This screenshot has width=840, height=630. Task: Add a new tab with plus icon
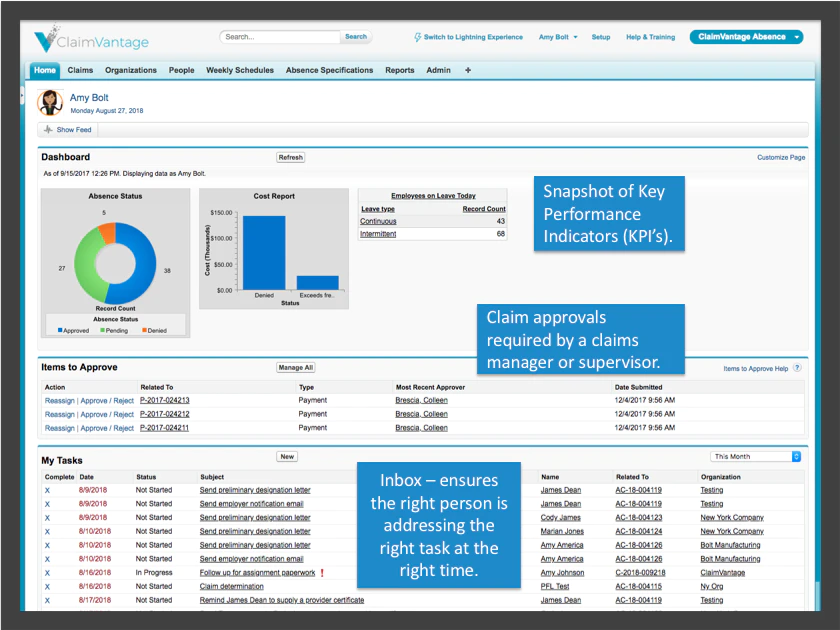[x=468, y=70]
